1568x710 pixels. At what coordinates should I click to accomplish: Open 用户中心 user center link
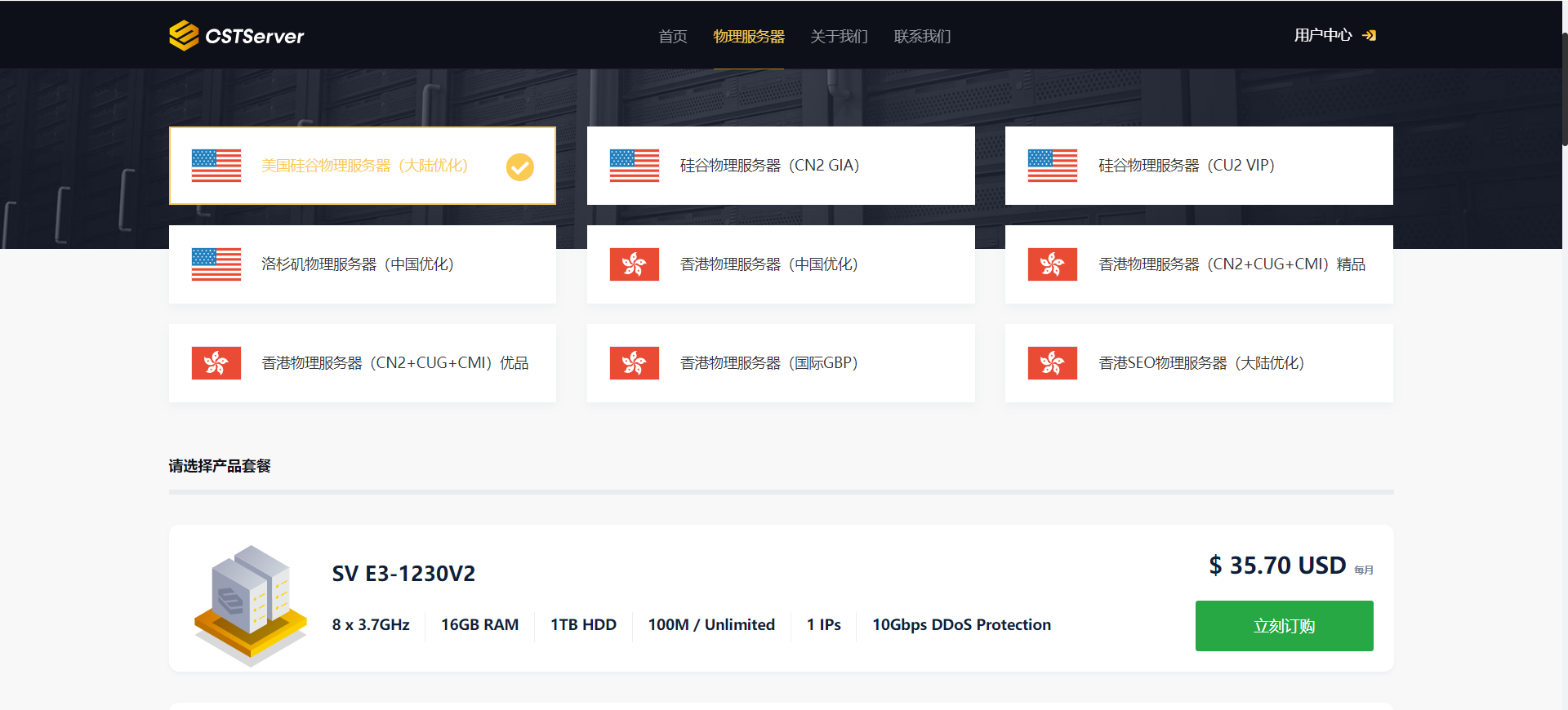pos(1323,35)
